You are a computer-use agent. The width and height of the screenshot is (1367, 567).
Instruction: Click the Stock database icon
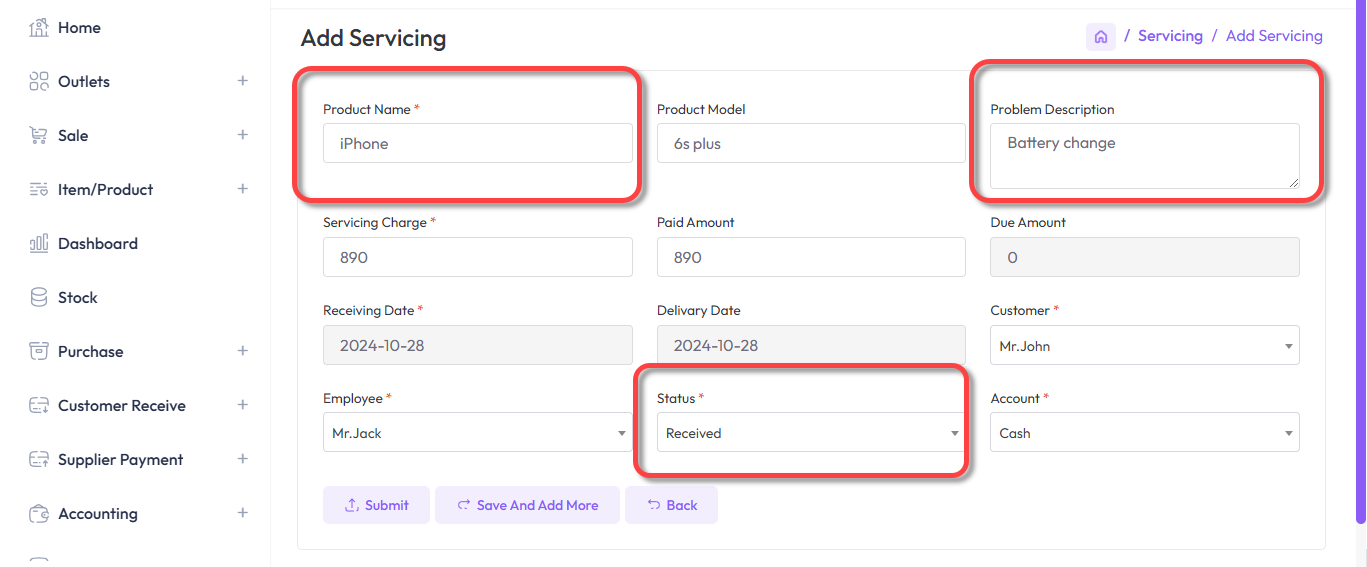[x=39, y=298]
